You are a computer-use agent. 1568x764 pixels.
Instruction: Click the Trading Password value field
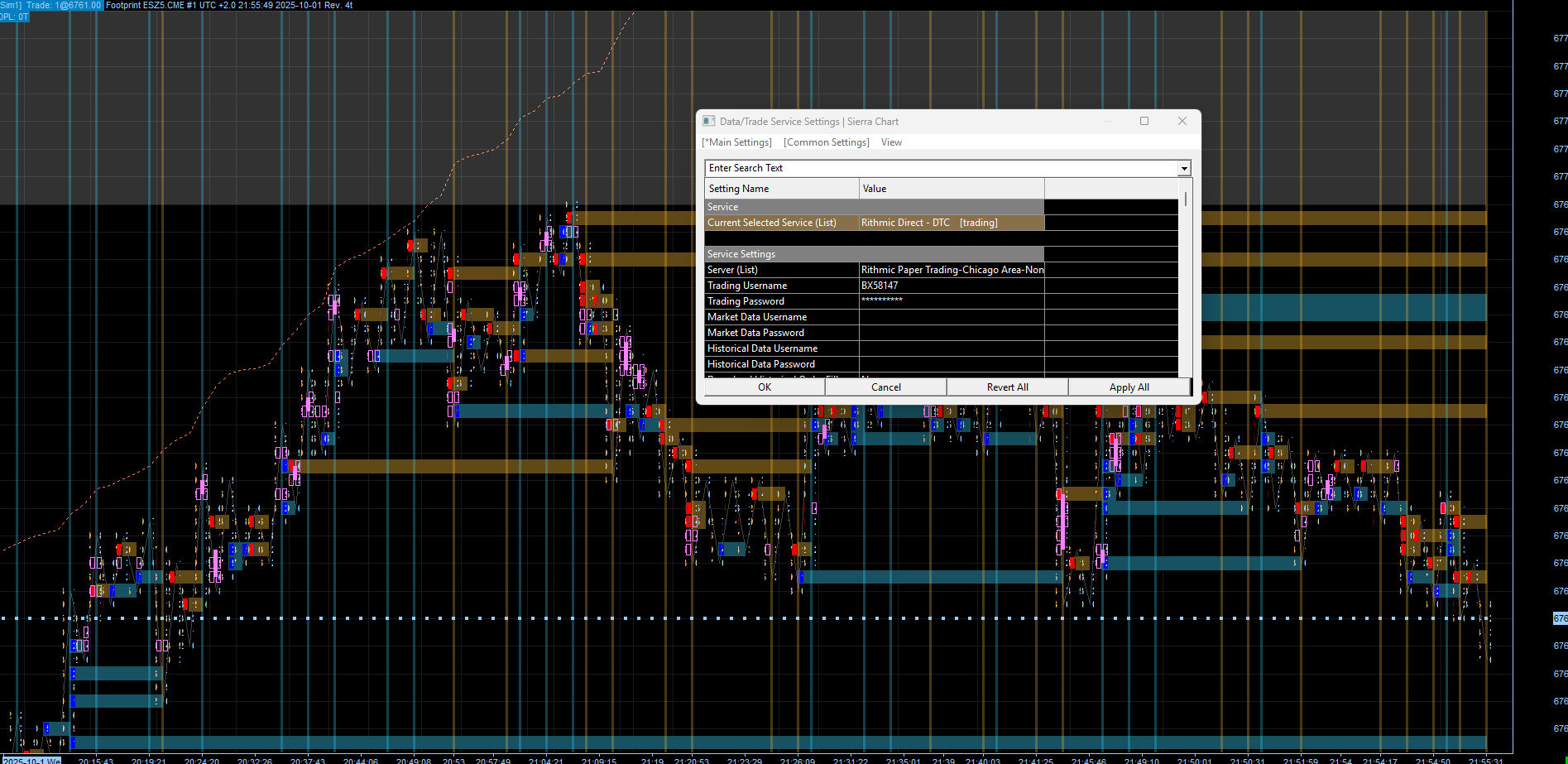951,301
